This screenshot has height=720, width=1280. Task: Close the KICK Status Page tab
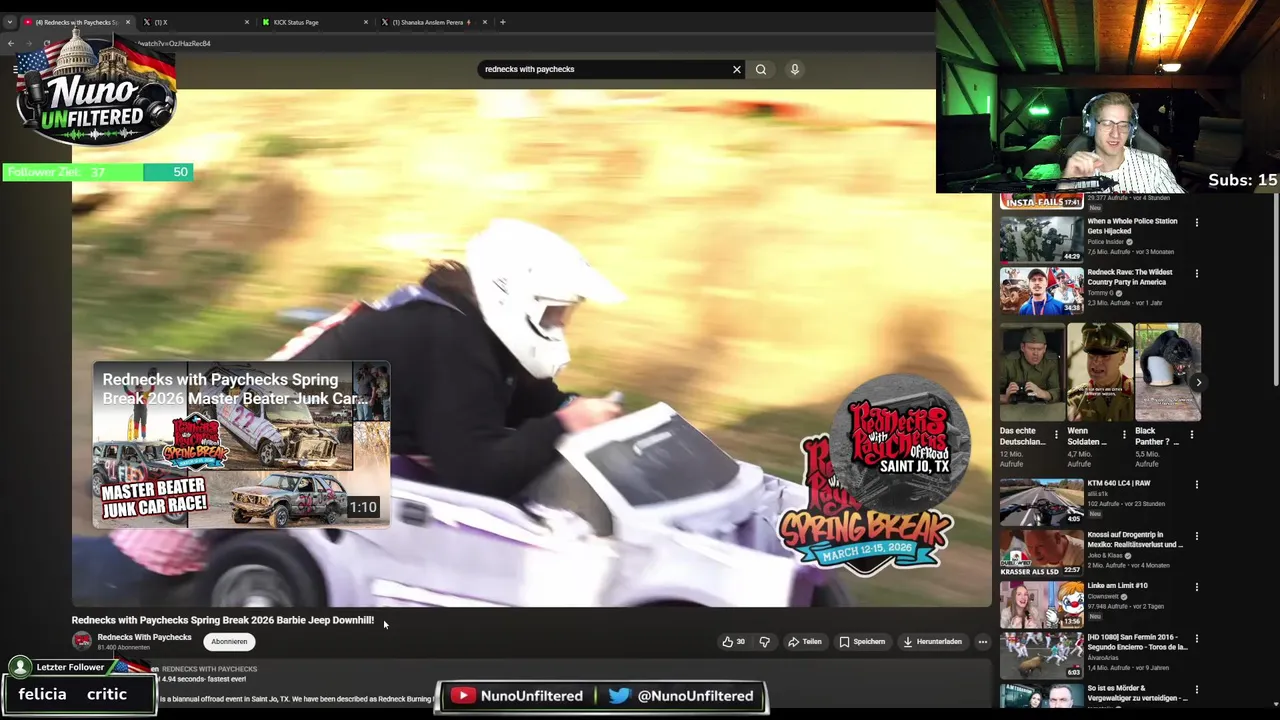coord(366,22)
